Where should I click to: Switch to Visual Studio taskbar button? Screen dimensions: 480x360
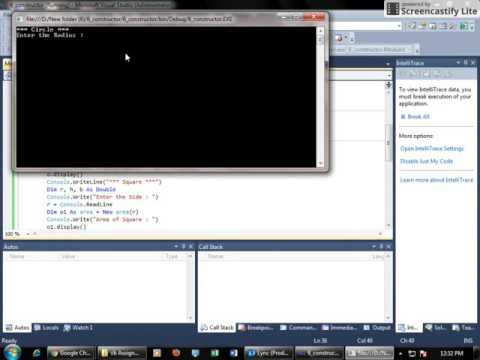(x=319, y=353)
